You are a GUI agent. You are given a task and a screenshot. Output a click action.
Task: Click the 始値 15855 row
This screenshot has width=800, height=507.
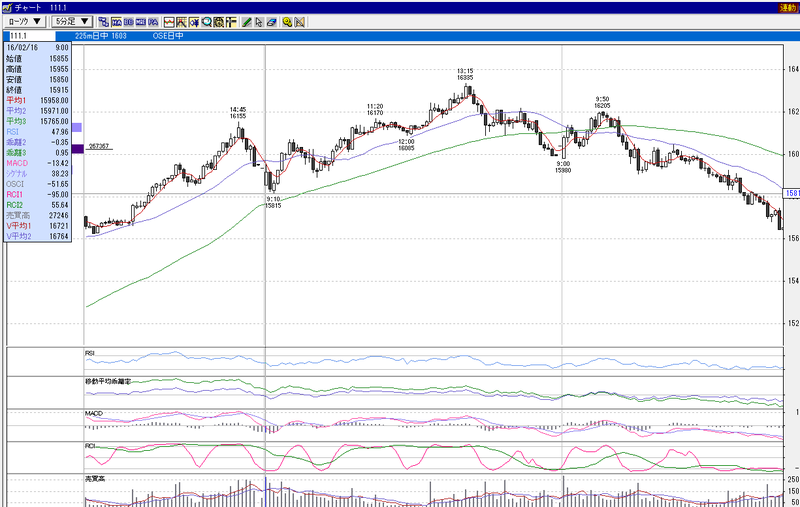[x=37, y=58]
